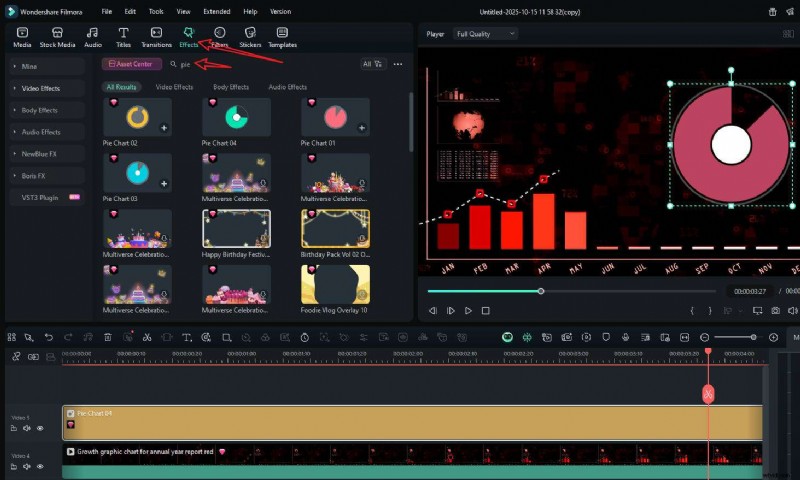This screenshot has height=480, width=800.
Task: Select the Happy Birthday Festive effect thumbnail
Action: [236, 229]
